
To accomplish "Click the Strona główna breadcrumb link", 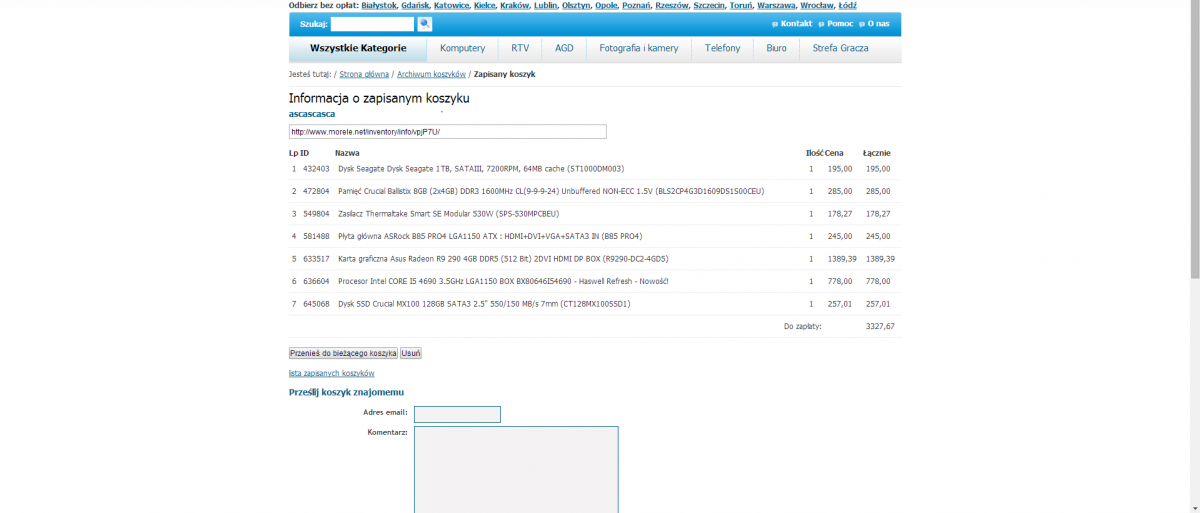I will [363, 75].
